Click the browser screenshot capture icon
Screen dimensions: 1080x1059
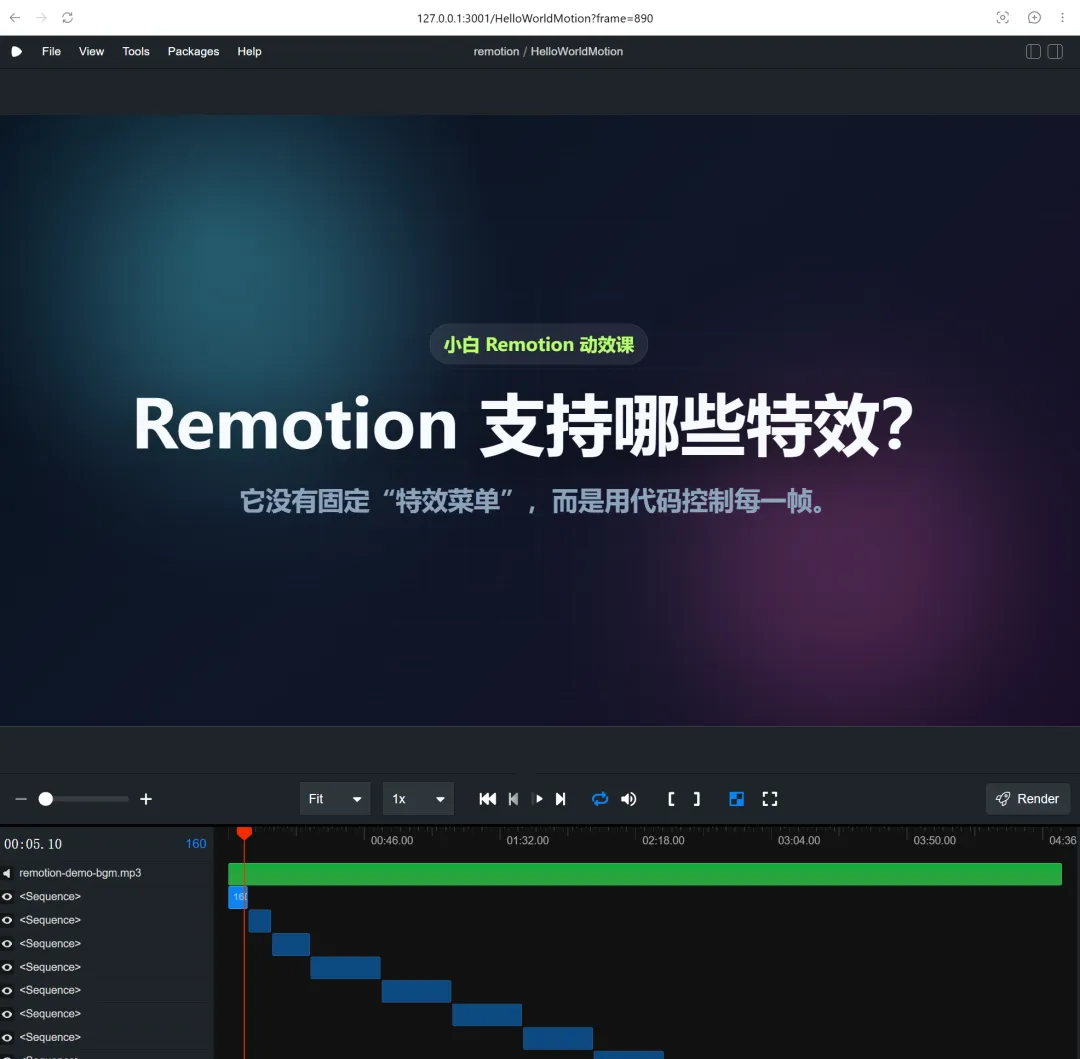[x=1003, y=18]
